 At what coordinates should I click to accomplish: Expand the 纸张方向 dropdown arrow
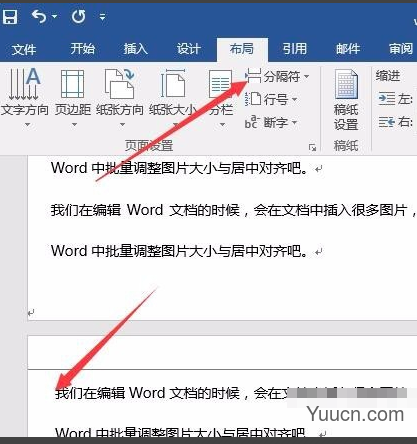pyautogui.click(x=122, y=125)
